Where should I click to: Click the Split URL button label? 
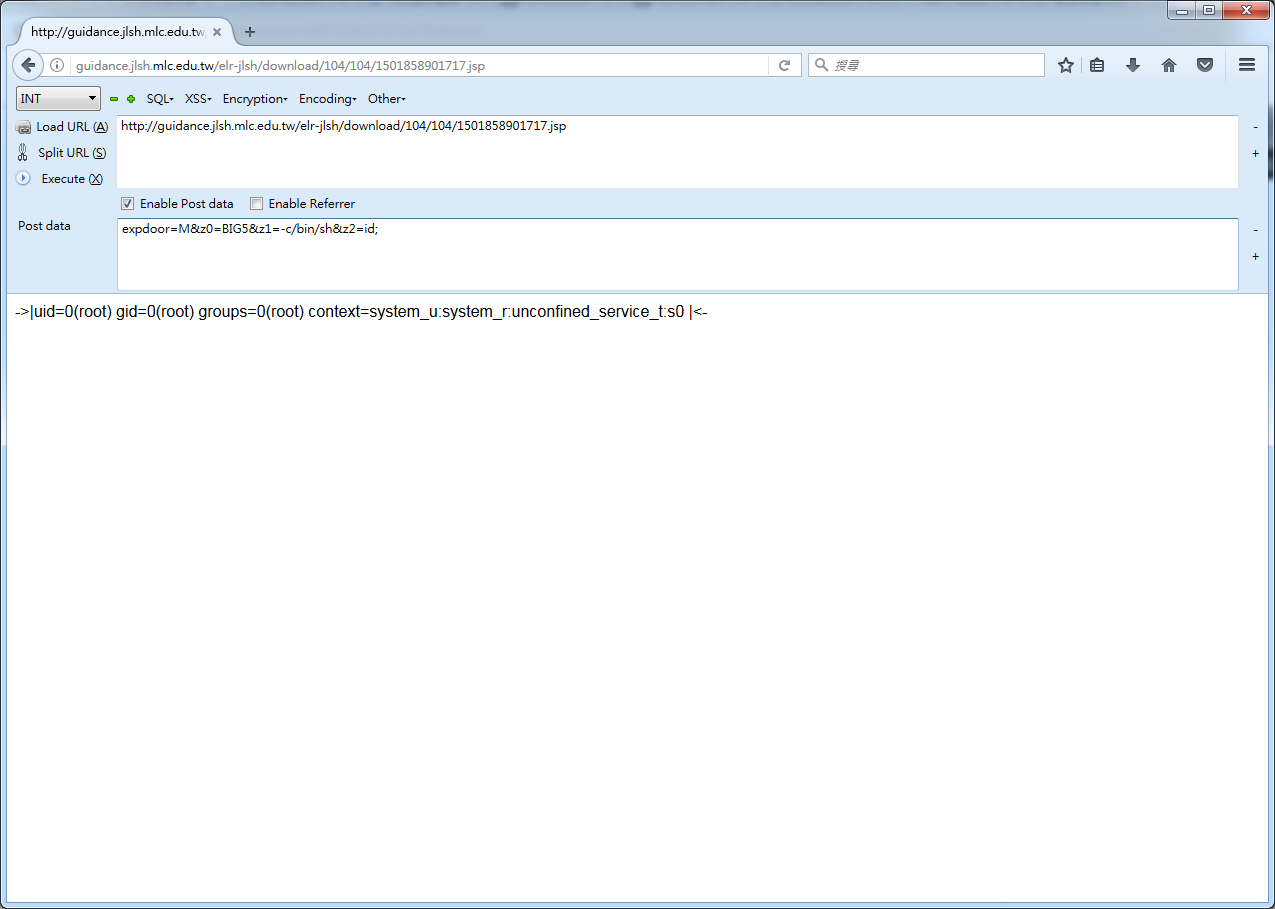point(72,153)
